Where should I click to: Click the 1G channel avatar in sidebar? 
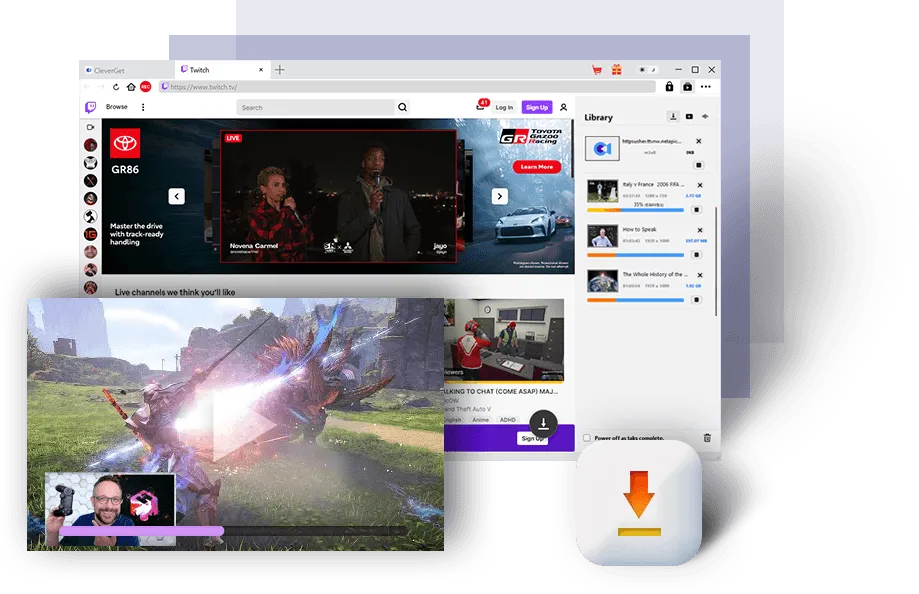[90, 234]
